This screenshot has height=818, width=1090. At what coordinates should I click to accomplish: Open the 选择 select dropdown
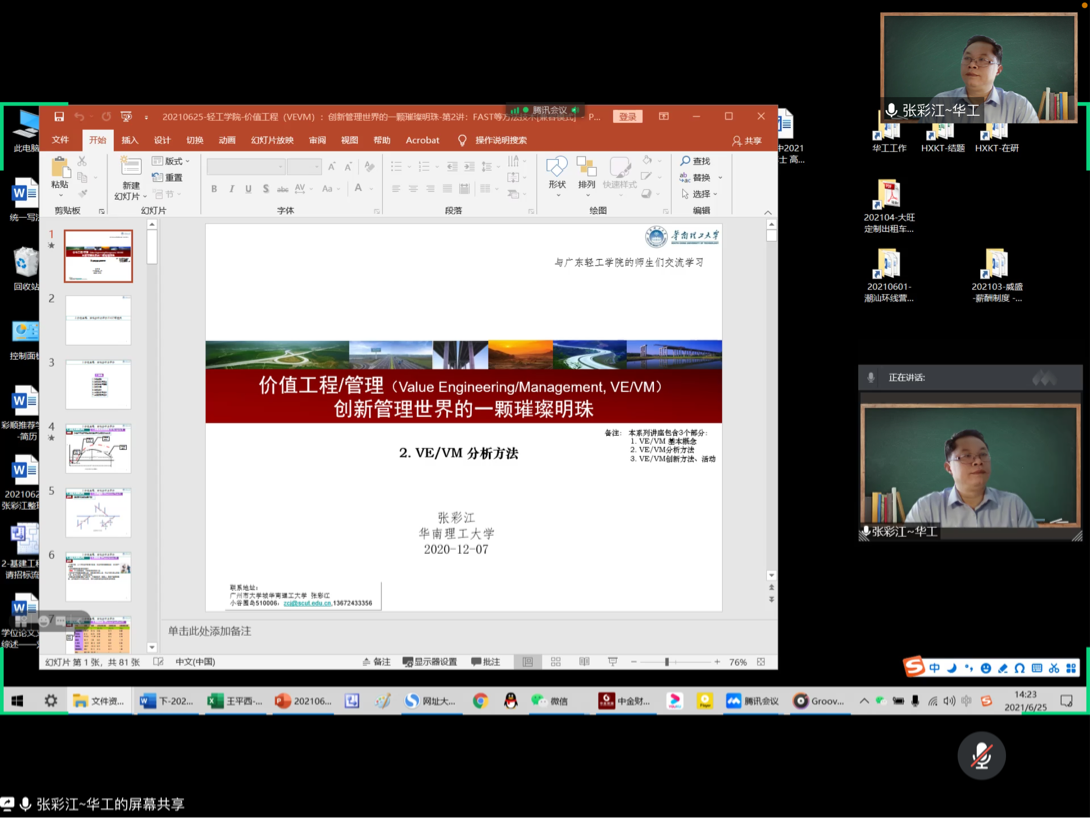click(701, 194)
